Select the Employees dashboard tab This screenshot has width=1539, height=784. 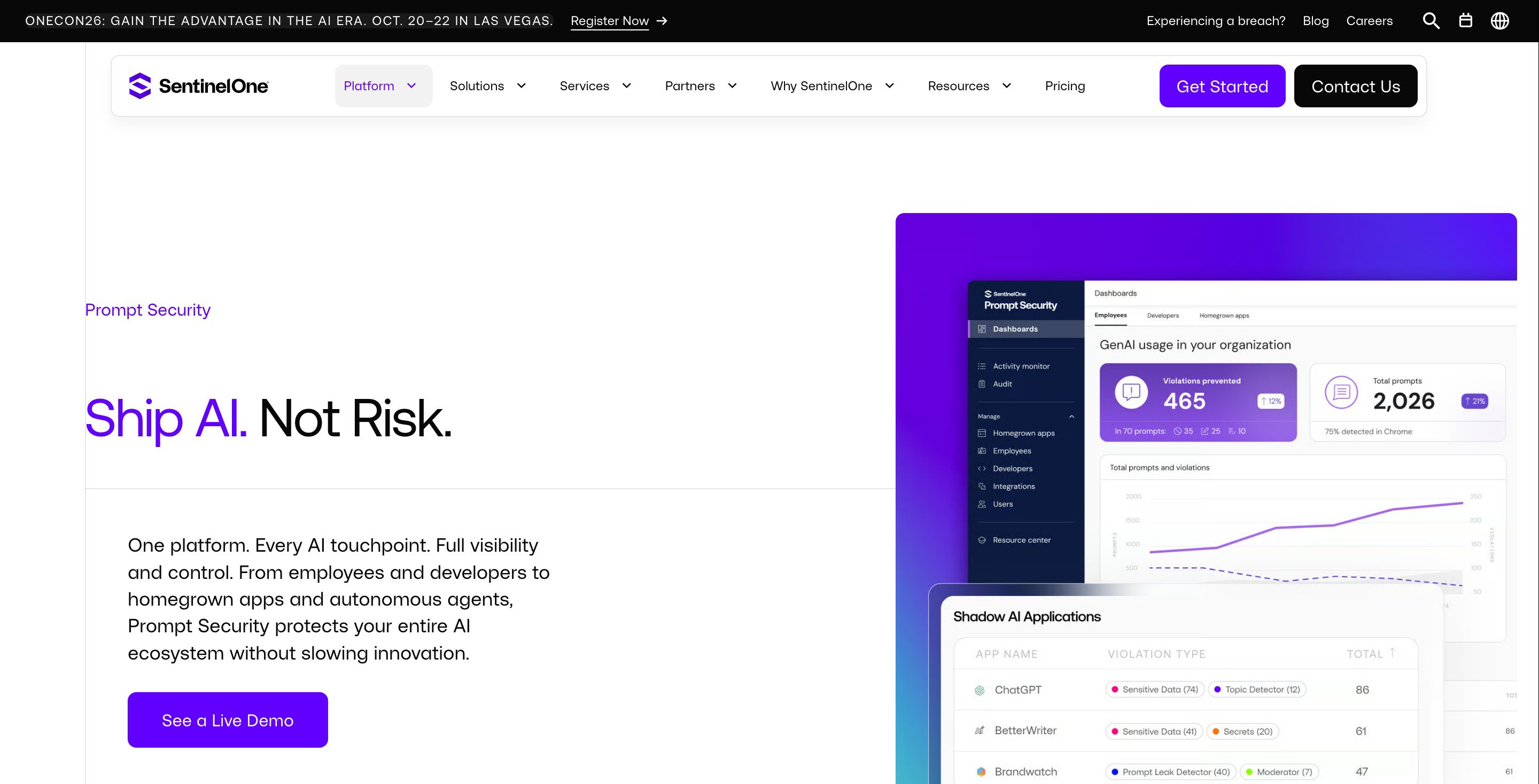[x=1110, y=315]
